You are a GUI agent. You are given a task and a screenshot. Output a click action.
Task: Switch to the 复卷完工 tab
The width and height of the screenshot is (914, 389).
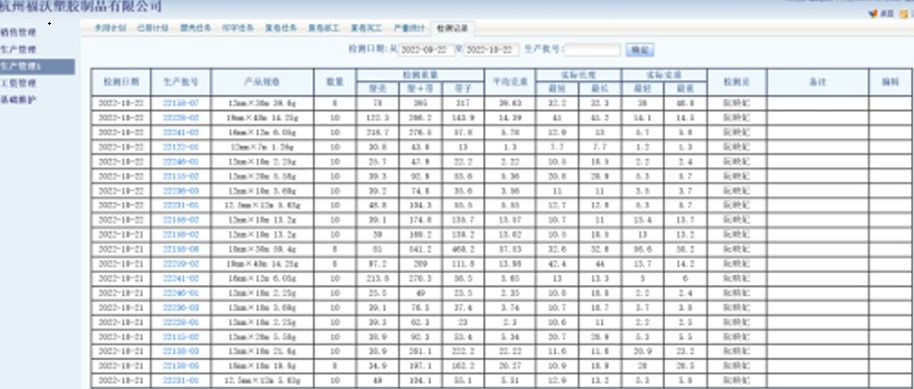(366, 27)
